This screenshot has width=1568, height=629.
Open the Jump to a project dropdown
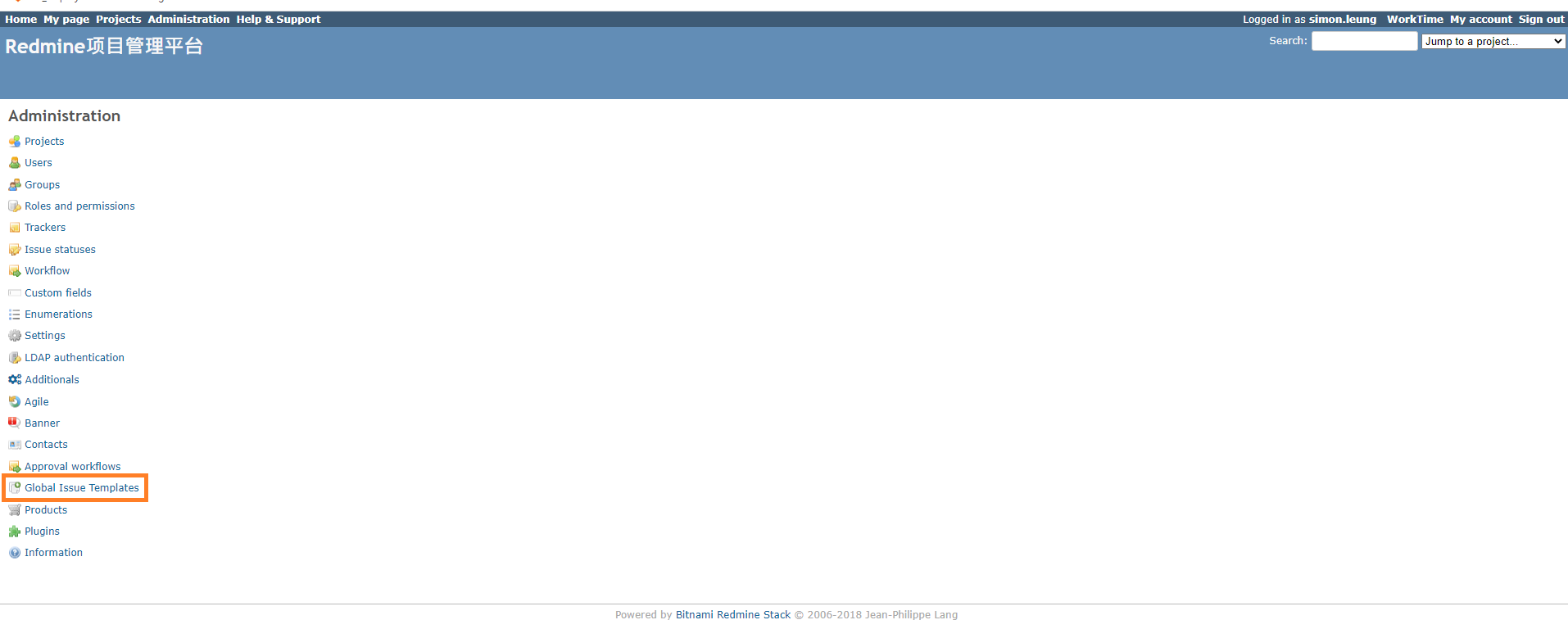pos(1493,41)
